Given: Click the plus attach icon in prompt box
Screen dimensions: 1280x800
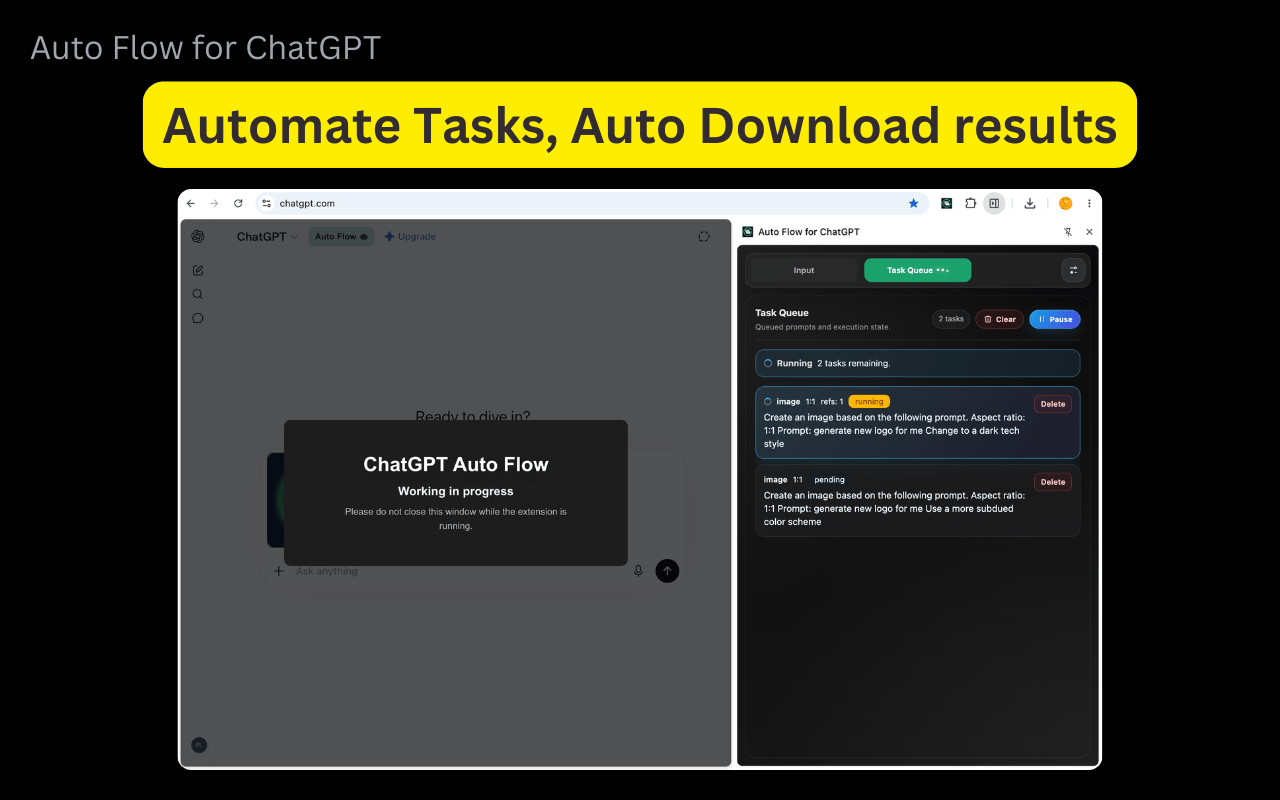Looking at the screenshot, I should click(279, 571).
